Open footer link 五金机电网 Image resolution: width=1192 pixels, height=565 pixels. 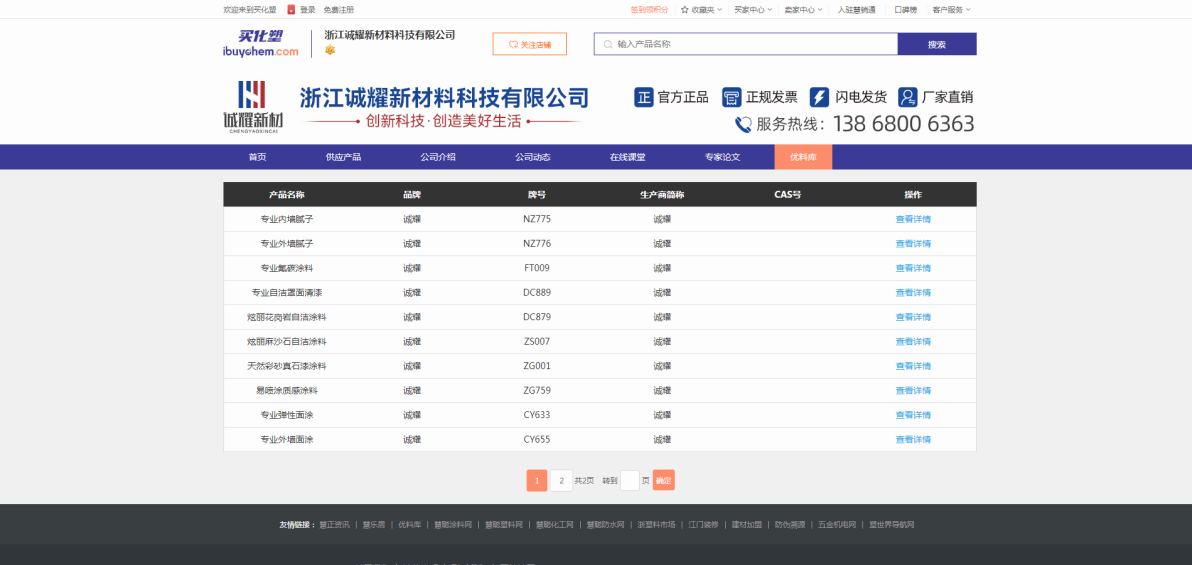[837, 525]
